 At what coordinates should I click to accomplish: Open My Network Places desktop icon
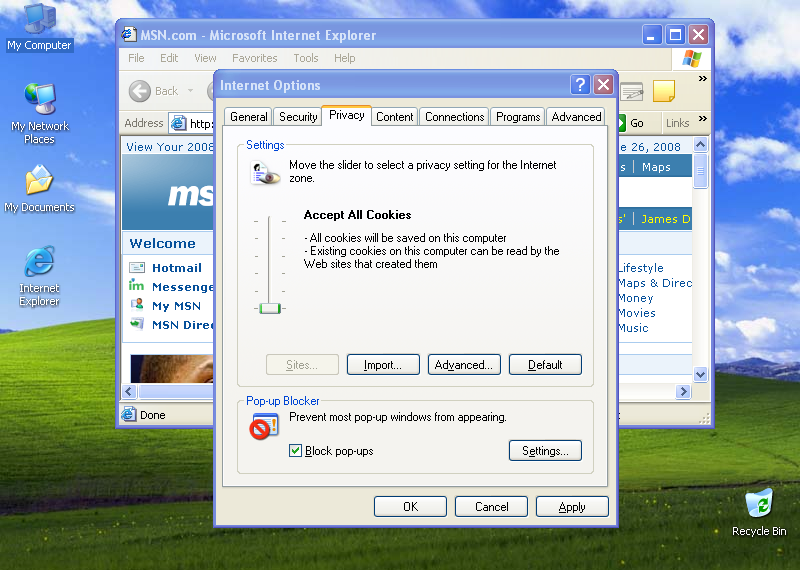(39, 113)
